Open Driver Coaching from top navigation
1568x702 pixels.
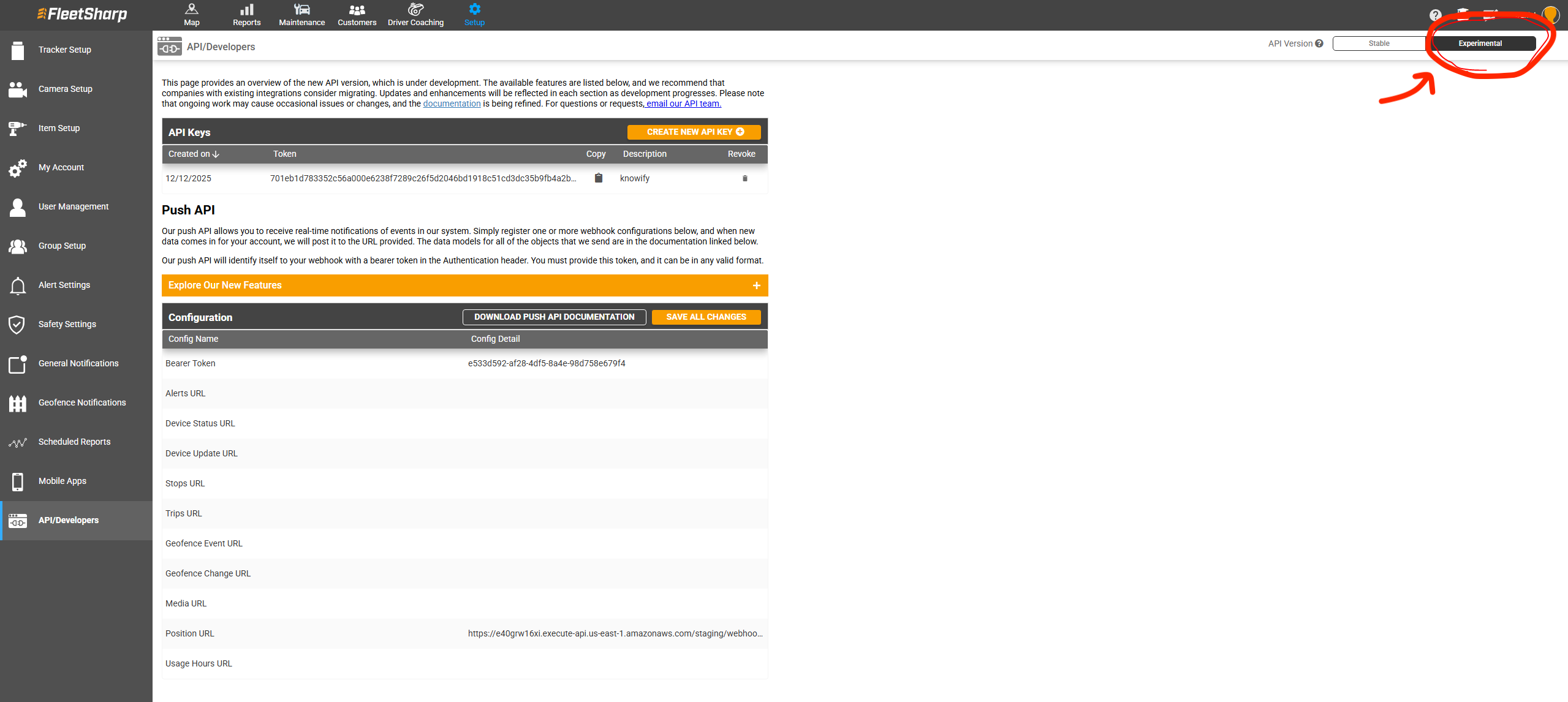point(415,15)
